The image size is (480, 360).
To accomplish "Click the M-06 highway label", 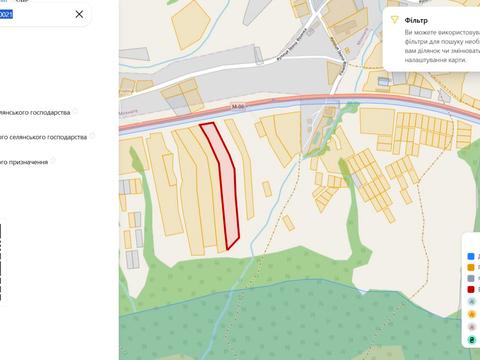I will (238, 107).
